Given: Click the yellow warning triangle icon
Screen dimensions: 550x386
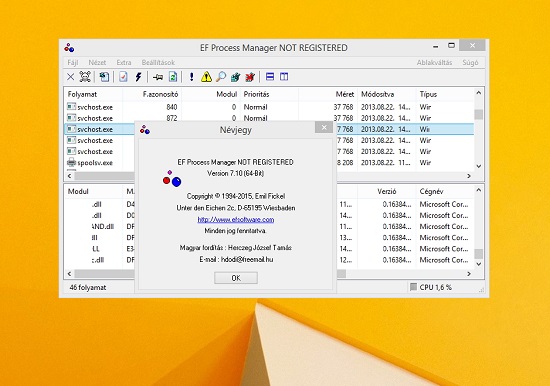Looking at the screenshot, I should click(206, 76).
